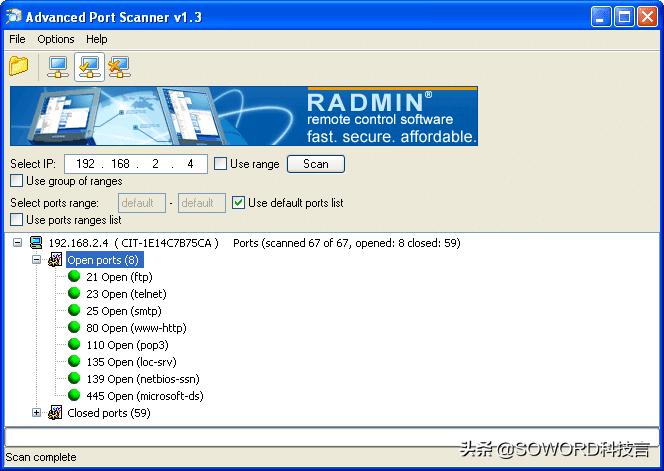Click the computer with X toolbar icon

pos(119,67)
